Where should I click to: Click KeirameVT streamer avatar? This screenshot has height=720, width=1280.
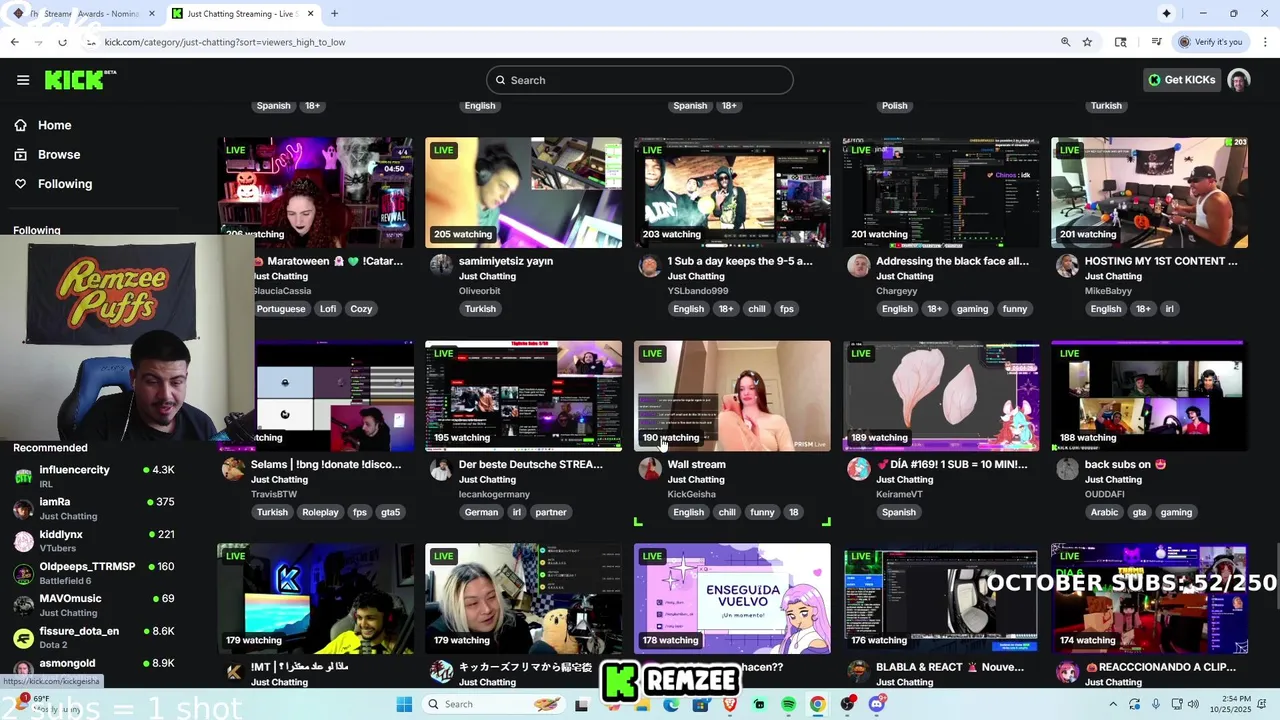859,467
